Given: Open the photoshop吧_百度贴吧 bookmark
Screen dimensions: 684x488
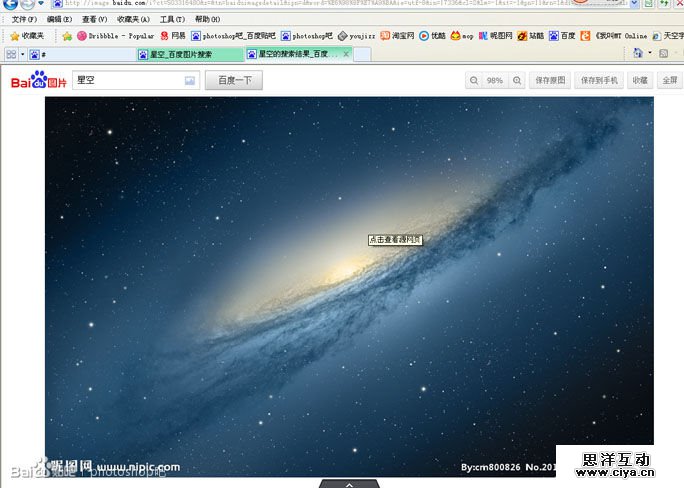Looking at the screenshot, I should [234, 36].
